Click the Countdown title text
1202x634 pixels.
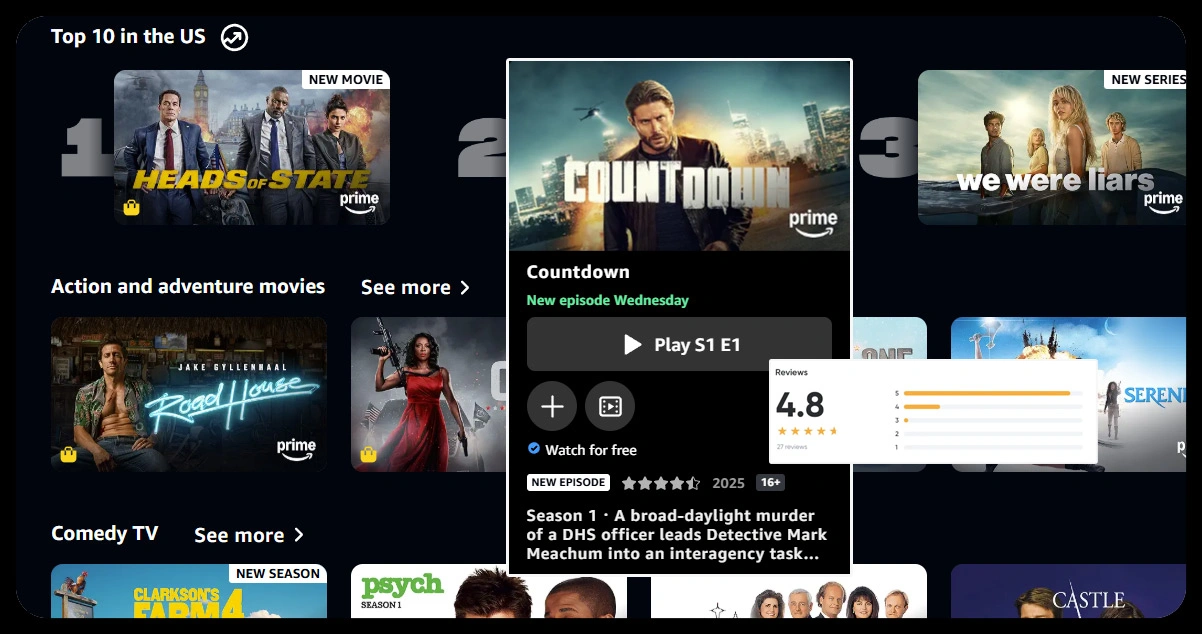click(x=578, y=272)
